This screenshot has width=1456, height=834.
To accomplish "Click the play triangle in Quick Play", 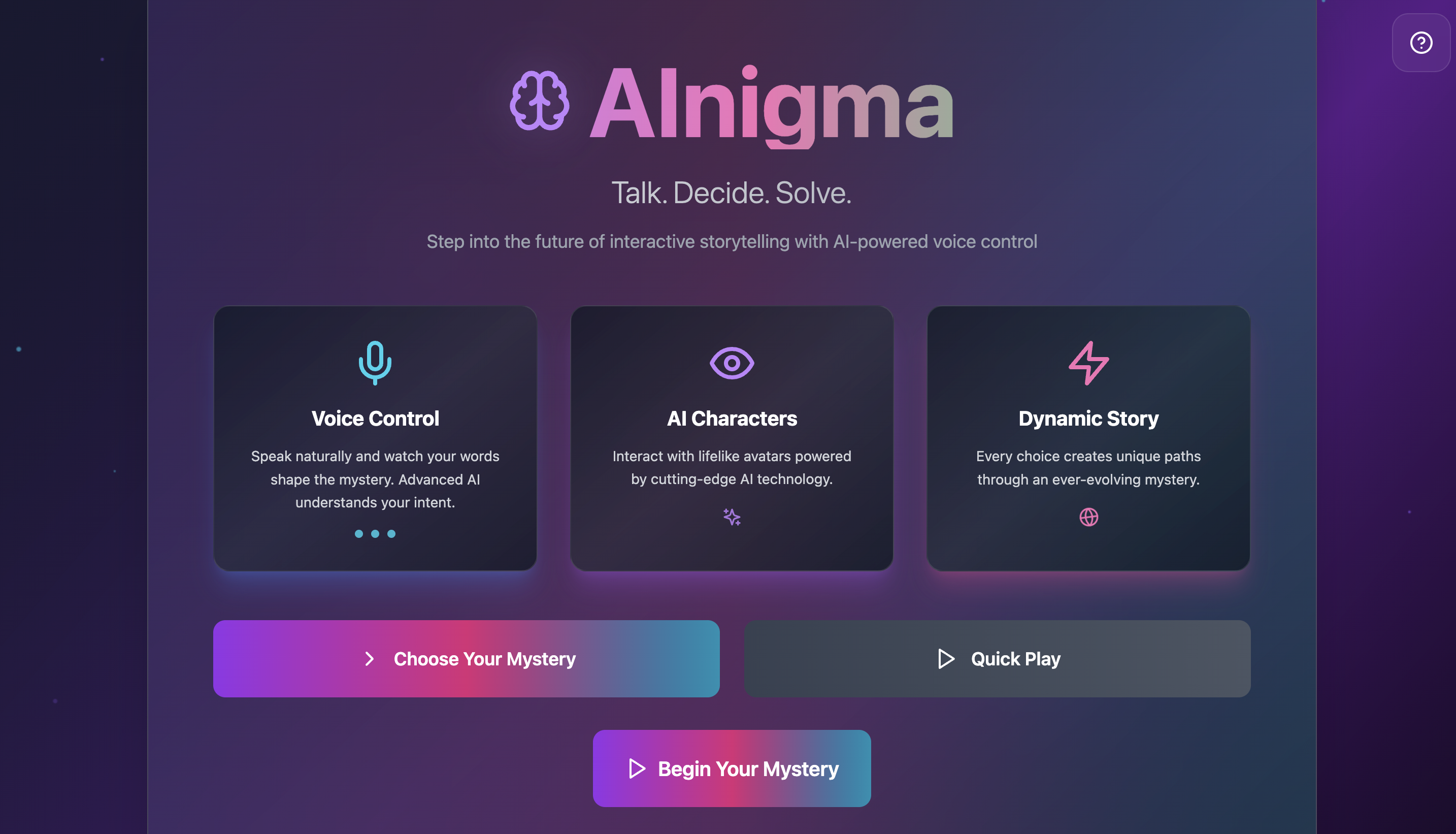I will click(x=946, y=659).
